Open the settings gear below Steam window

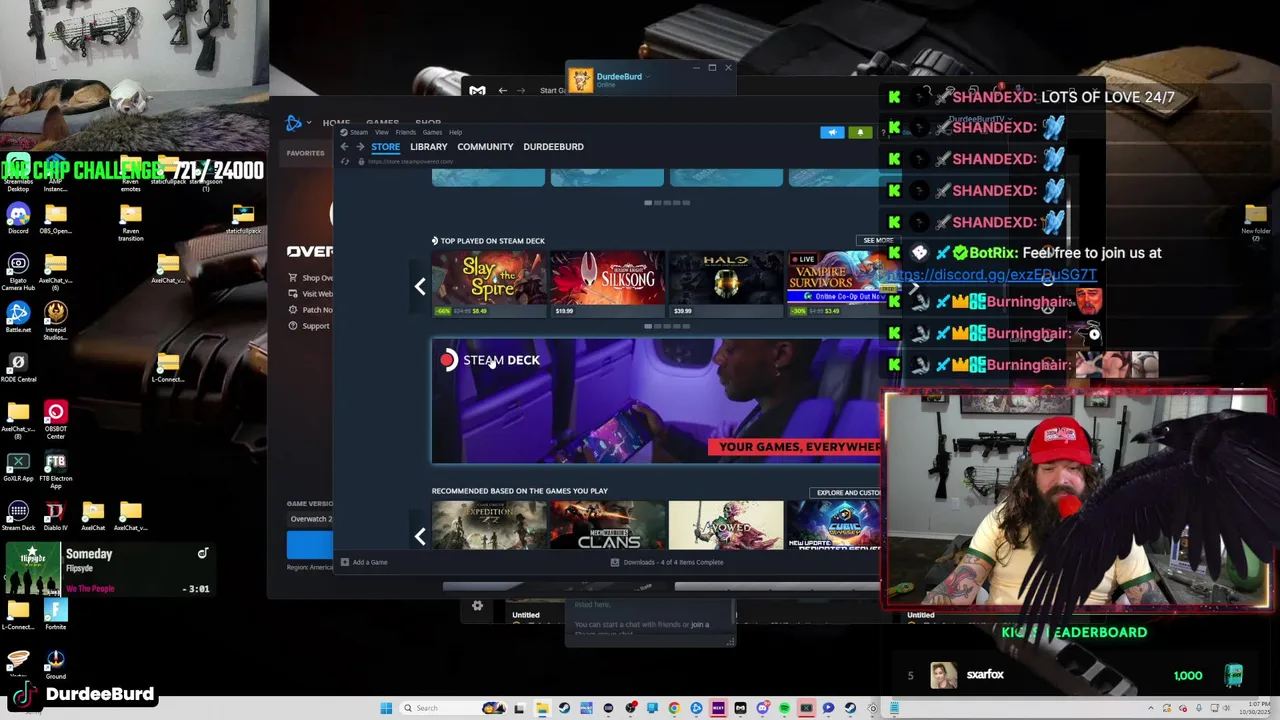click(x=477, y=606)
